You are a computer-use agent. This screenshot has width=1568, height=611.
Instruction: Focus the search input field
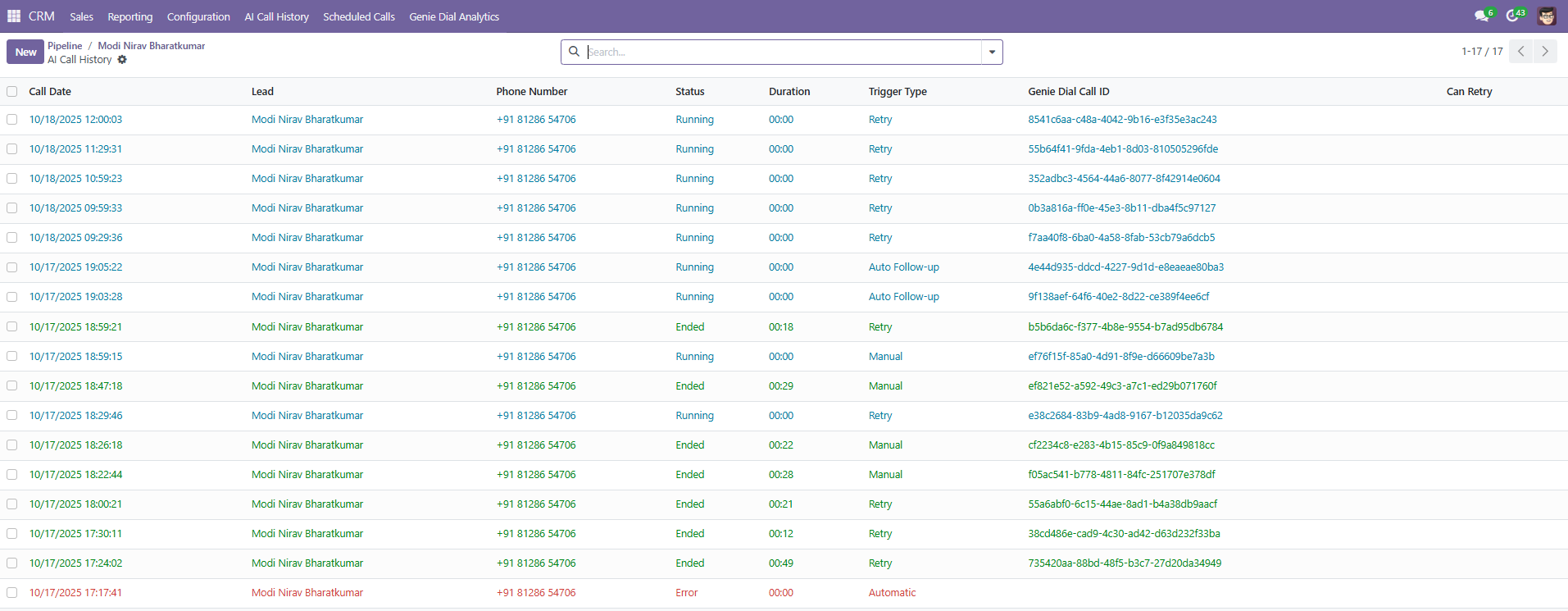point(783,52)
